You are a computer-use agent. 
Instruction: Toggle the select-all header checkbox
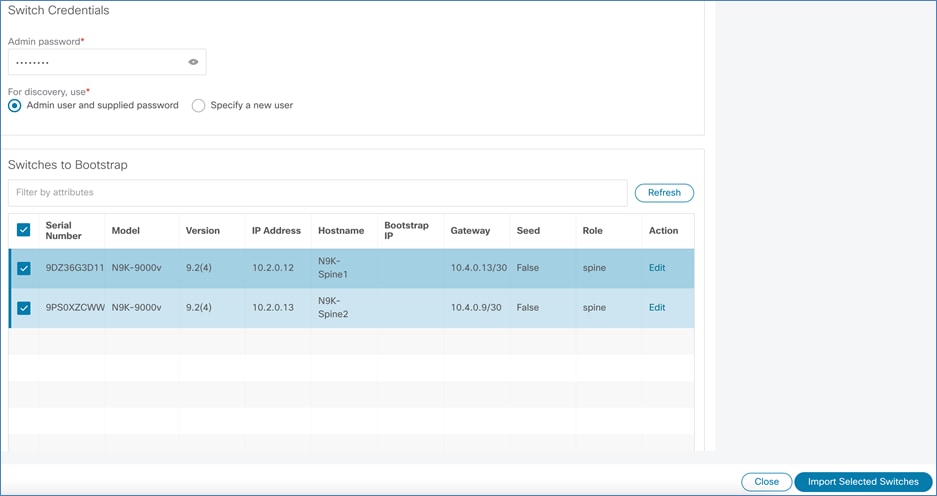23,229
